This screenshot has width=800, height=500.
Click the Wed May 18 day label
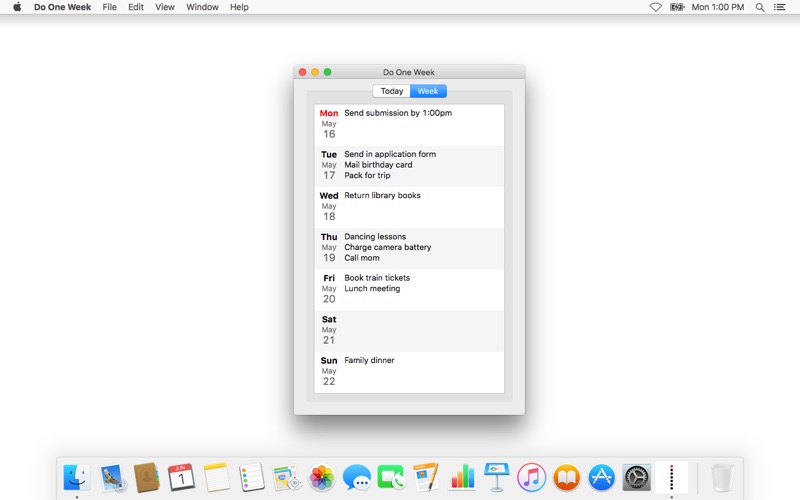pos(329,206)
